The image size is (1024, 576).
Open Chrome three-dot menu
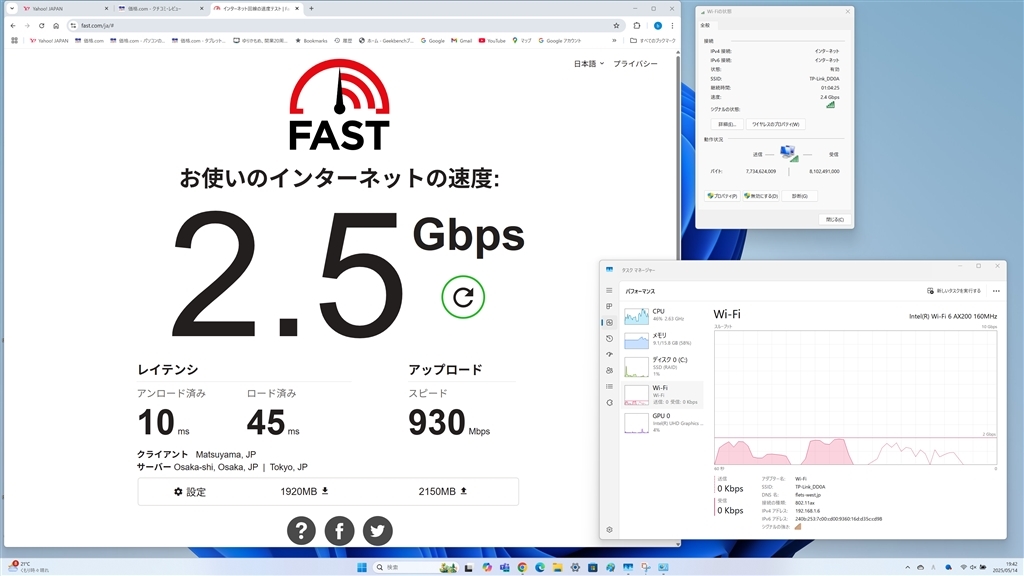click(672, 25)
